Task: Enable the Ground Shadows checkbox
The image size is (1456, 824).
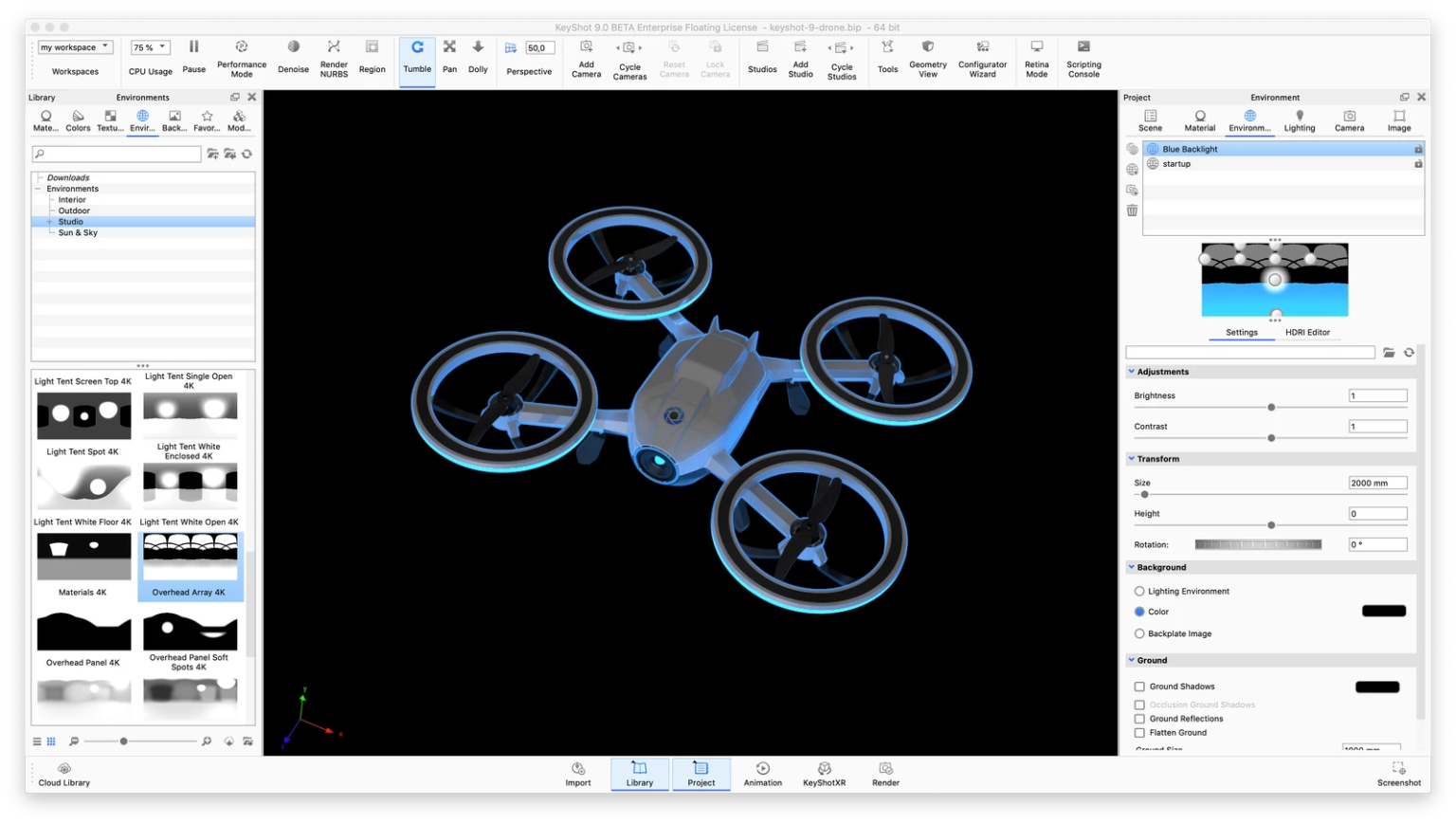Action: pos(1139,687)
